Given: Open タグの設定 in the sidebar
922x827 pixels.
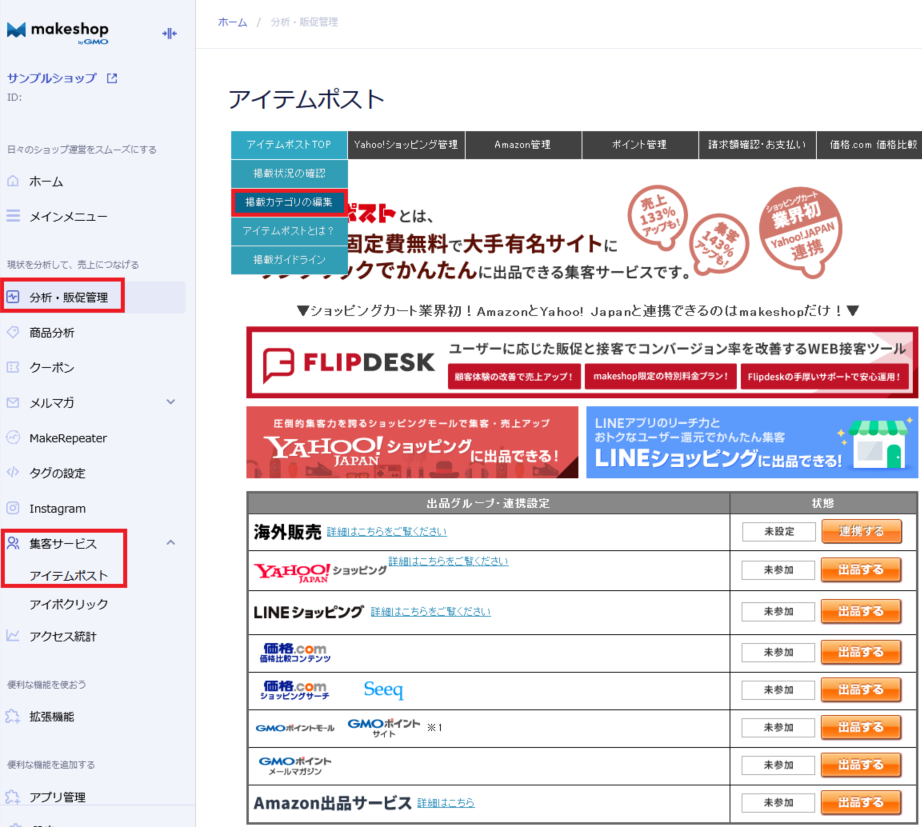Looking at the screenshot, I should [x=58, y=473].
